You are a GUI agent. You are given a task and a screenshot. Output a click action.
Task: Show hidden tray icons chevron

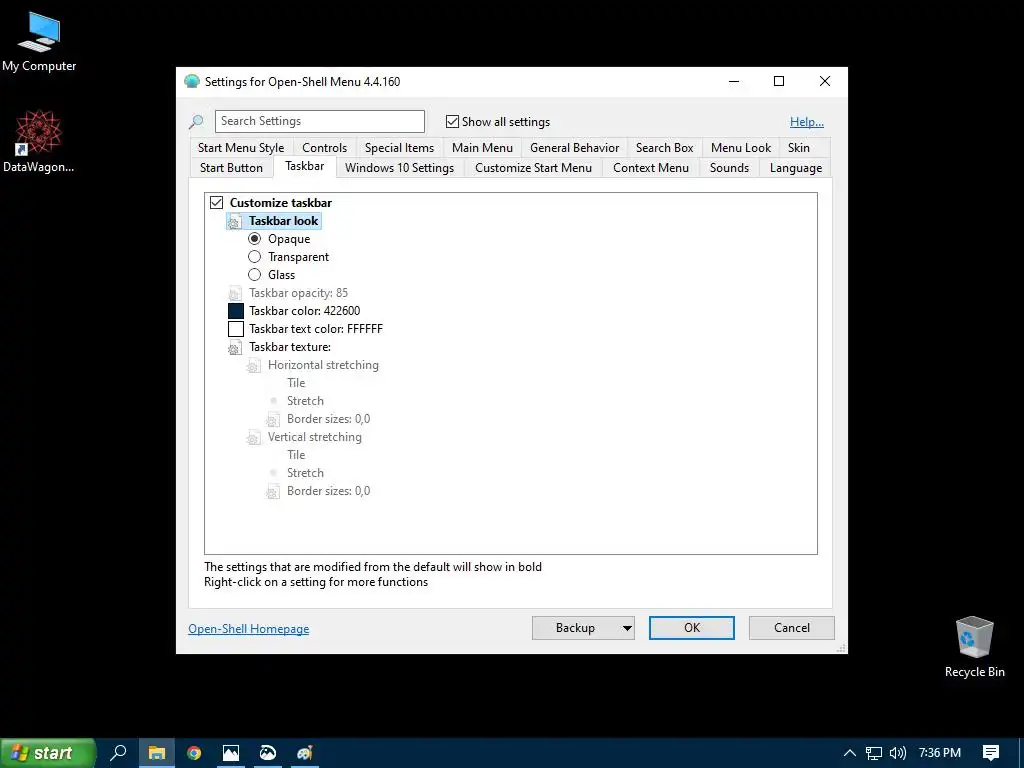coord(850,753)
